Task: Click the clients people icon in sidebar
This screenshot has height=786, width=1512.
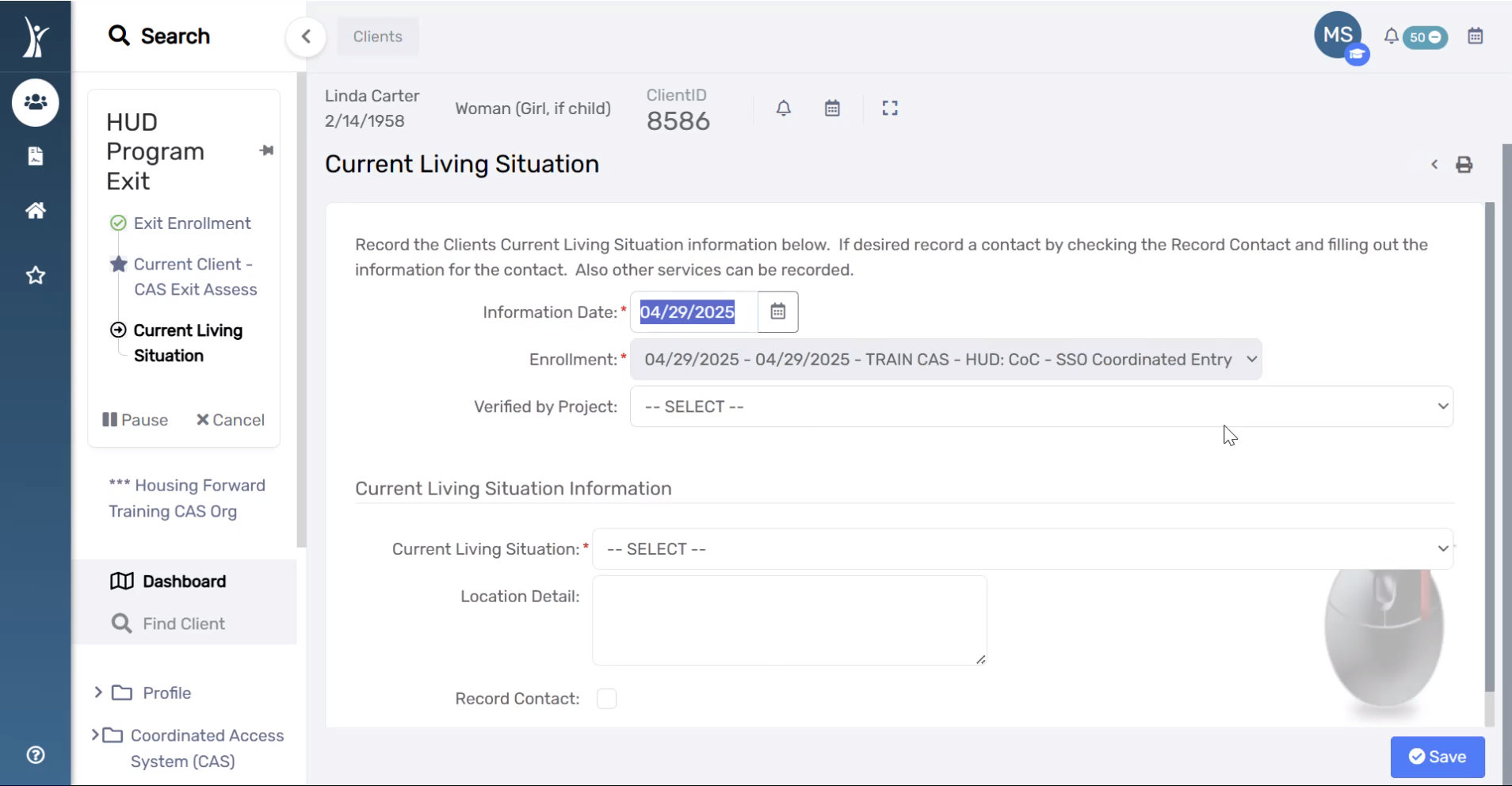Action: pyautogui.click(x=35, y=102)
